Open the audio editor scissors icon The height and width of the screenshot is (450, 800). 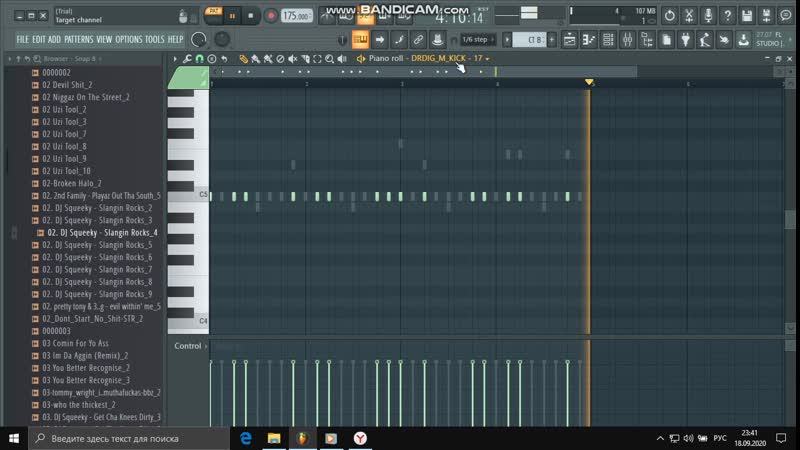[689, 16]
